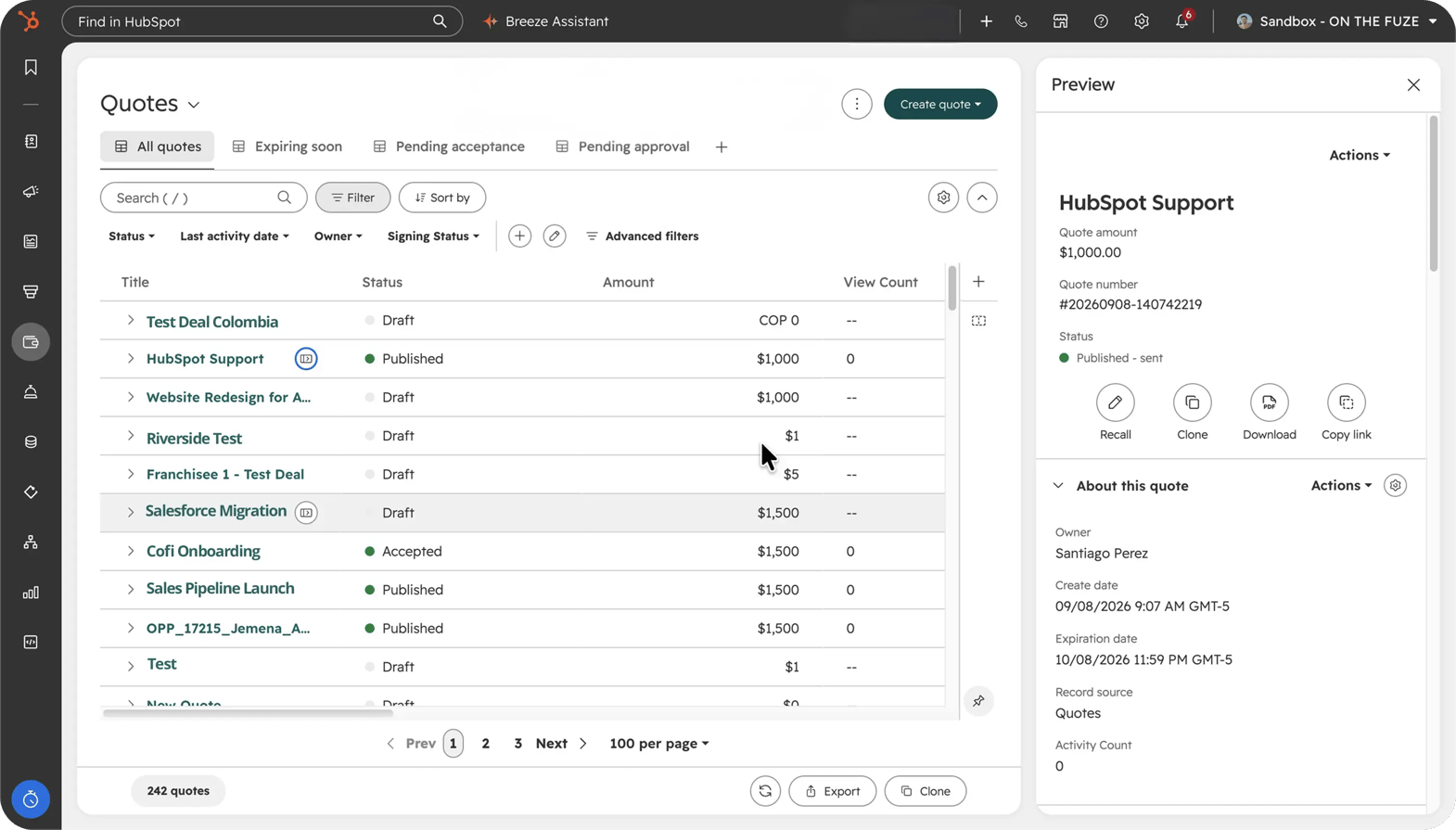The width and height of the screenshot is (1456, 830).
Task: Open the Data Management database sidebar icon
Action: pyautogui.click(x=31, y=442)
